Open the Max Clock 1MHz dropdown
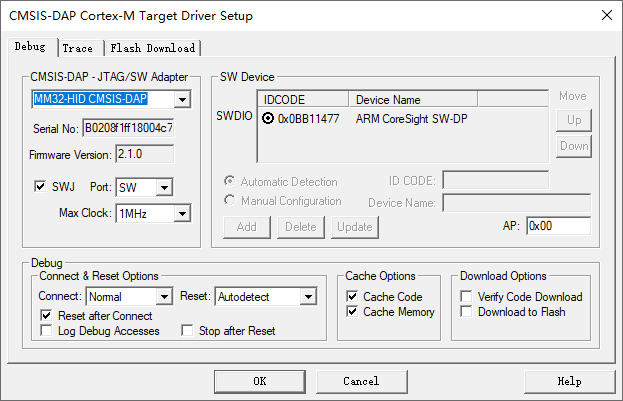This screenshot has height=401, width=623. [181, 213]
